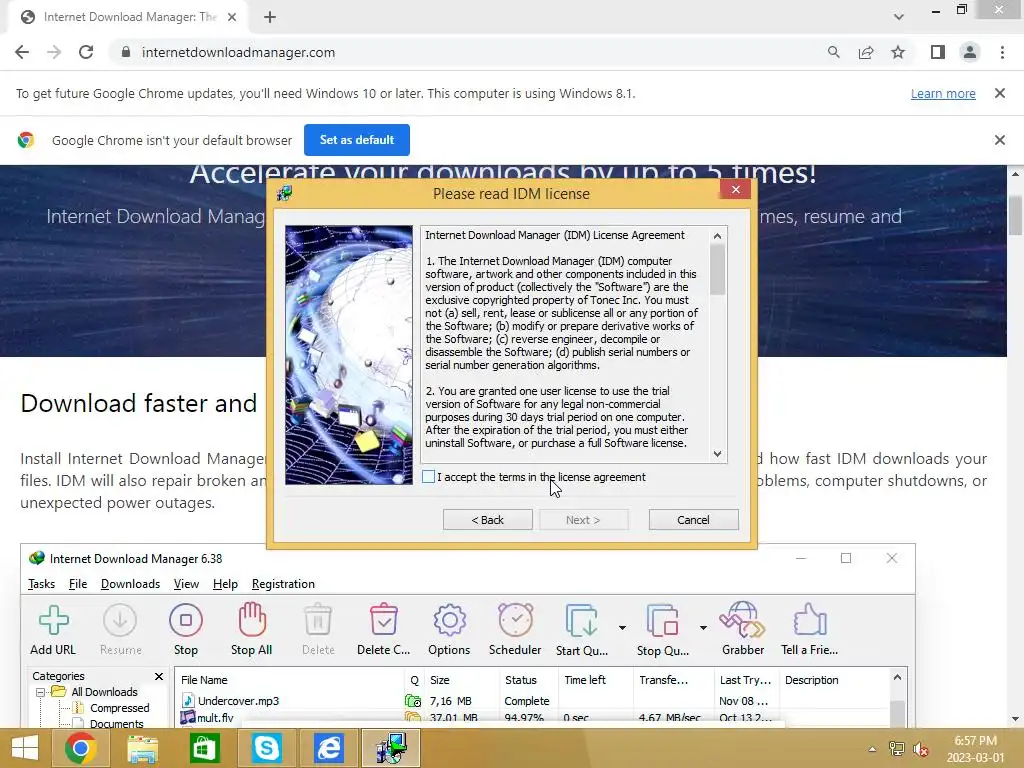Click the Start Queue icon

[x=581, y=620]
